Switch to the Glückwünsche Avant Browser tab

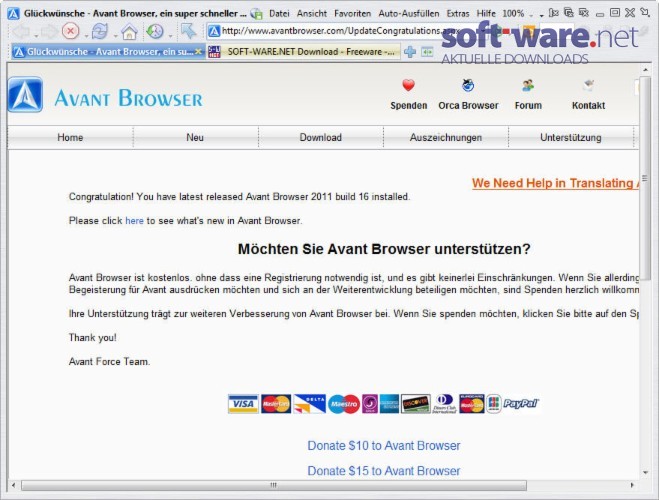point(108,52)
